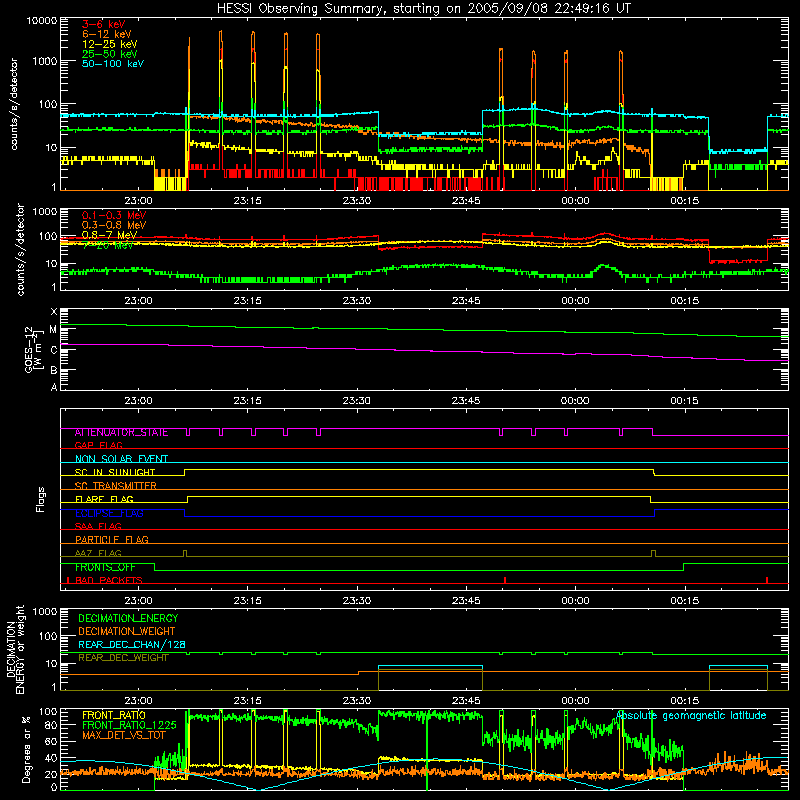Select the BAD_PACKETS label

(109, 580)
